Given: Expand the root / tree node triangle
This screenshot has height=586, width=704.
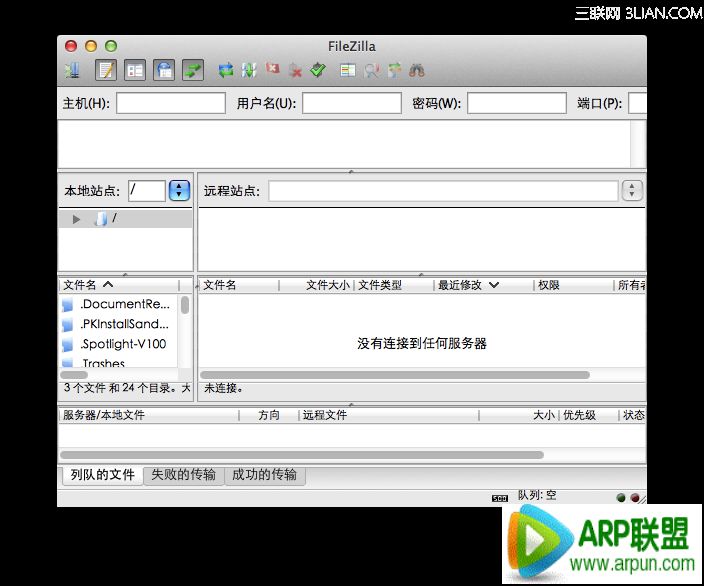Looking at the screenshot, I should [76, 219].
